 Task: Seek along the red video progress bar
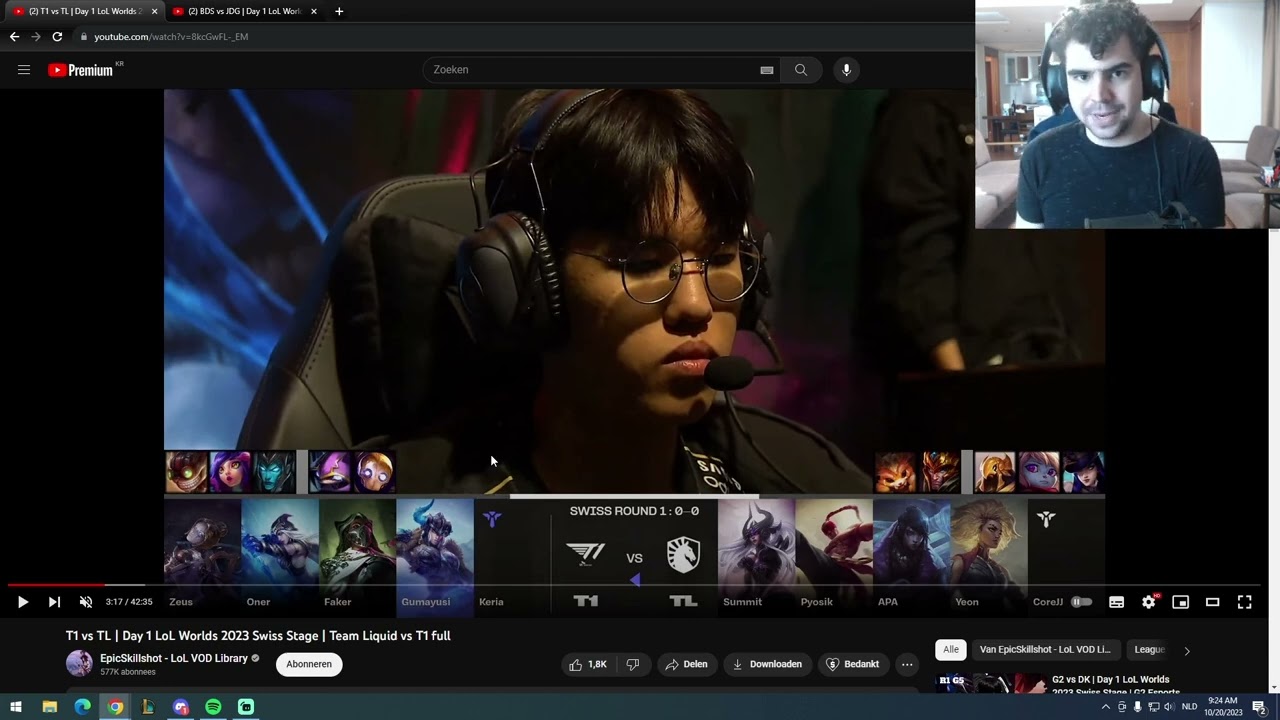(634, 585)
